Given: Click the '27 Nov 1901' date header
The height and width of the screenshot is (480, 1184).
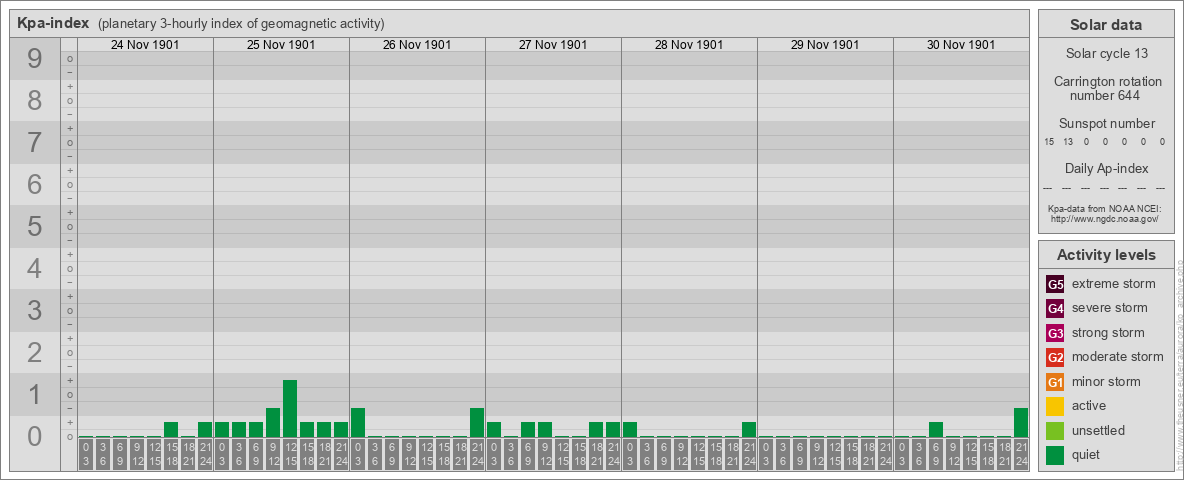Looking at the screenshot, I should tap(553, 45).
